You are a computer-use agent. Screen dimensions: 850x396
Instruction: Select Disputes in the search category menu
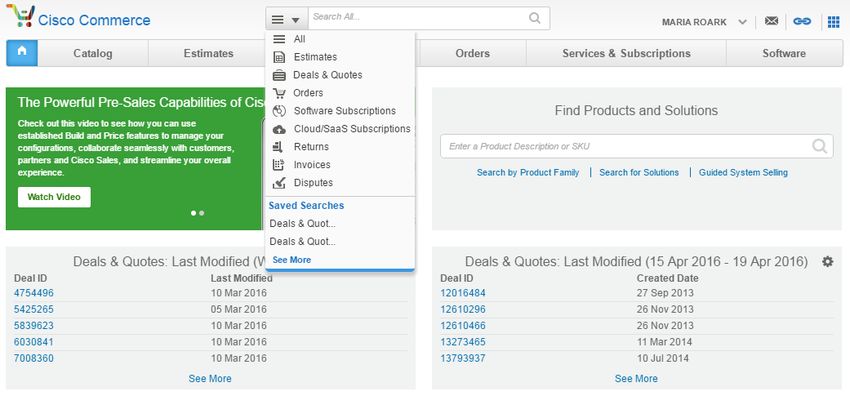313,183
